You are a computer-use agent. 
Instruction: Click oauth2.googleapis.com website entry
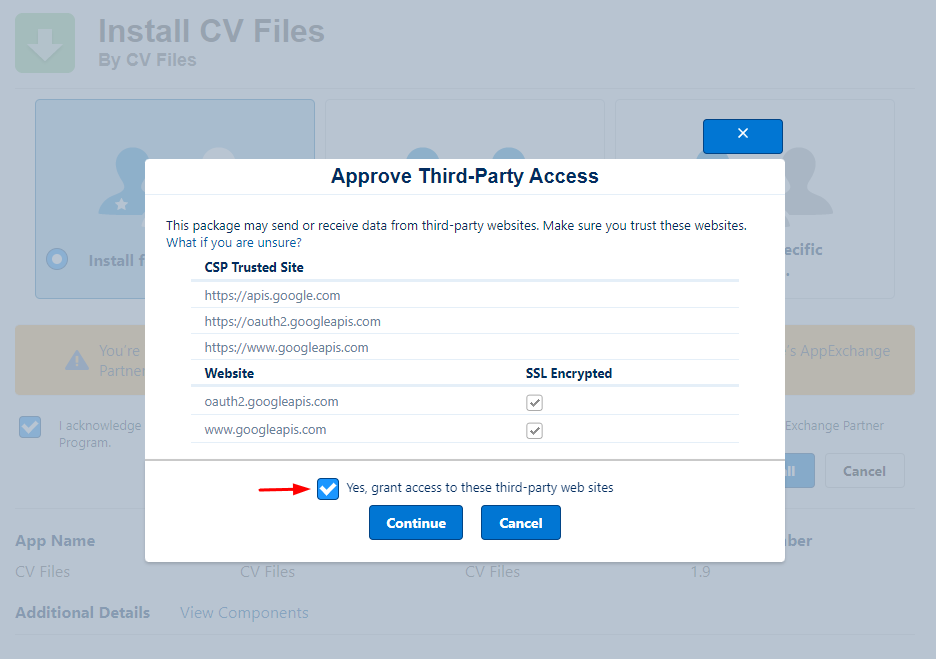[x=271, y=402]
